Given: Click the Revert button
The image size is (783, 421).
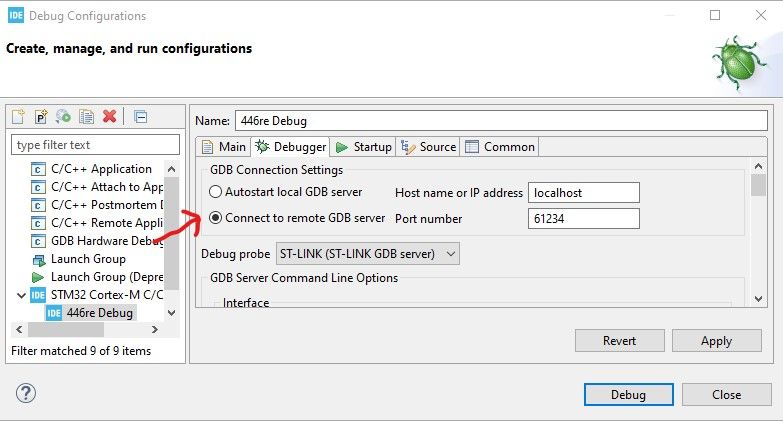Looking at the screenshot, I should 619,341.
